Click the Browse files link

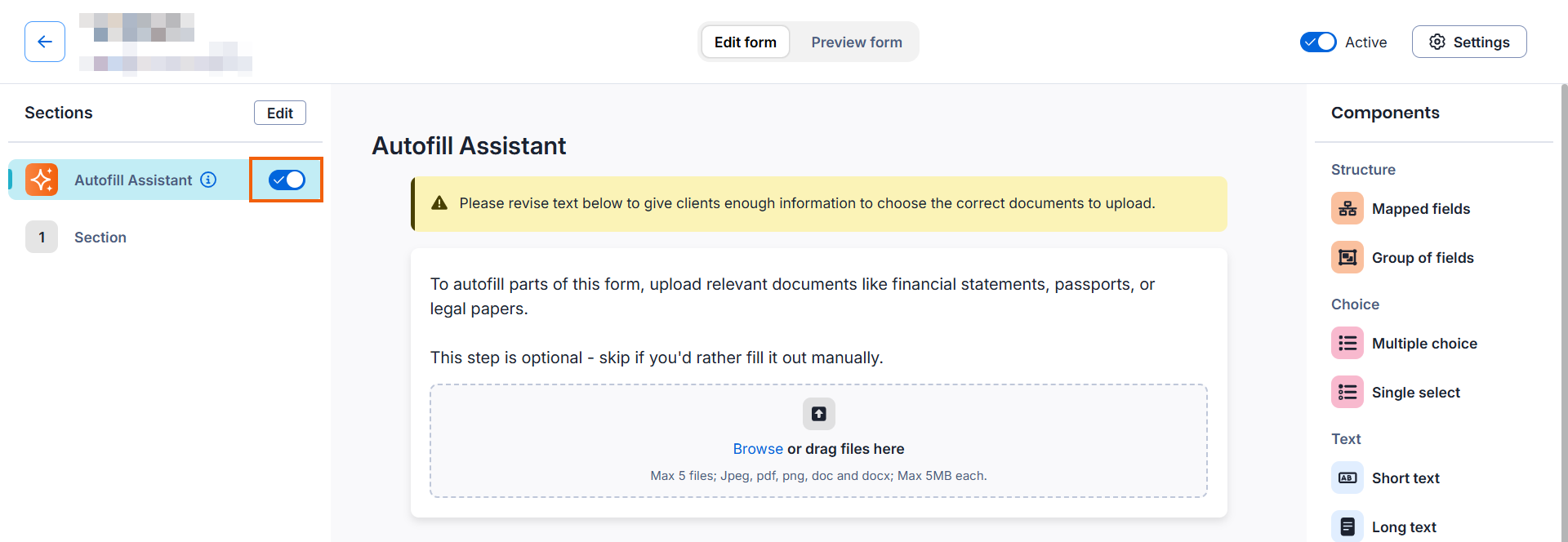757,449
